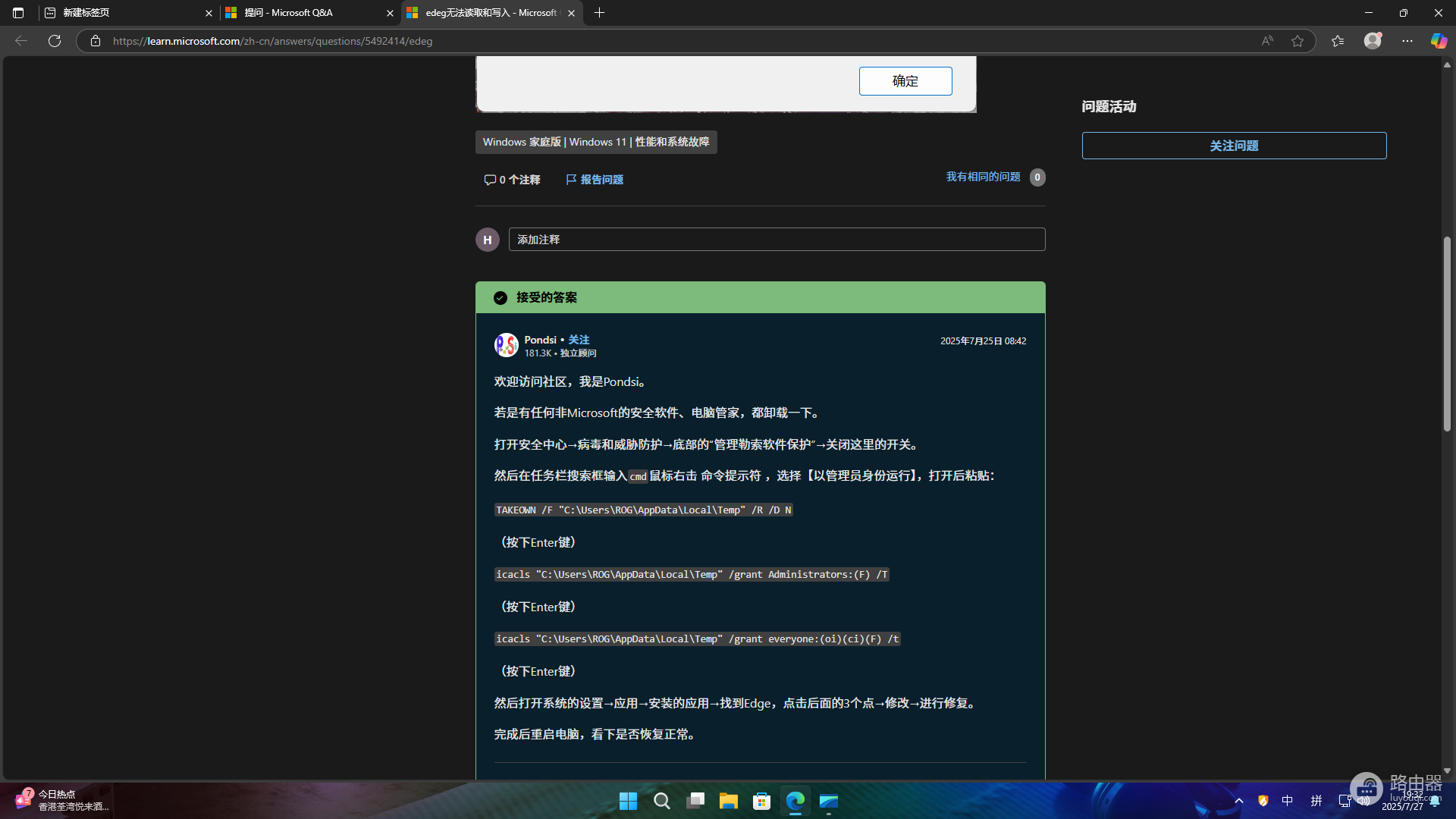Open the tab actions menu icon

[x=18, y=13]
